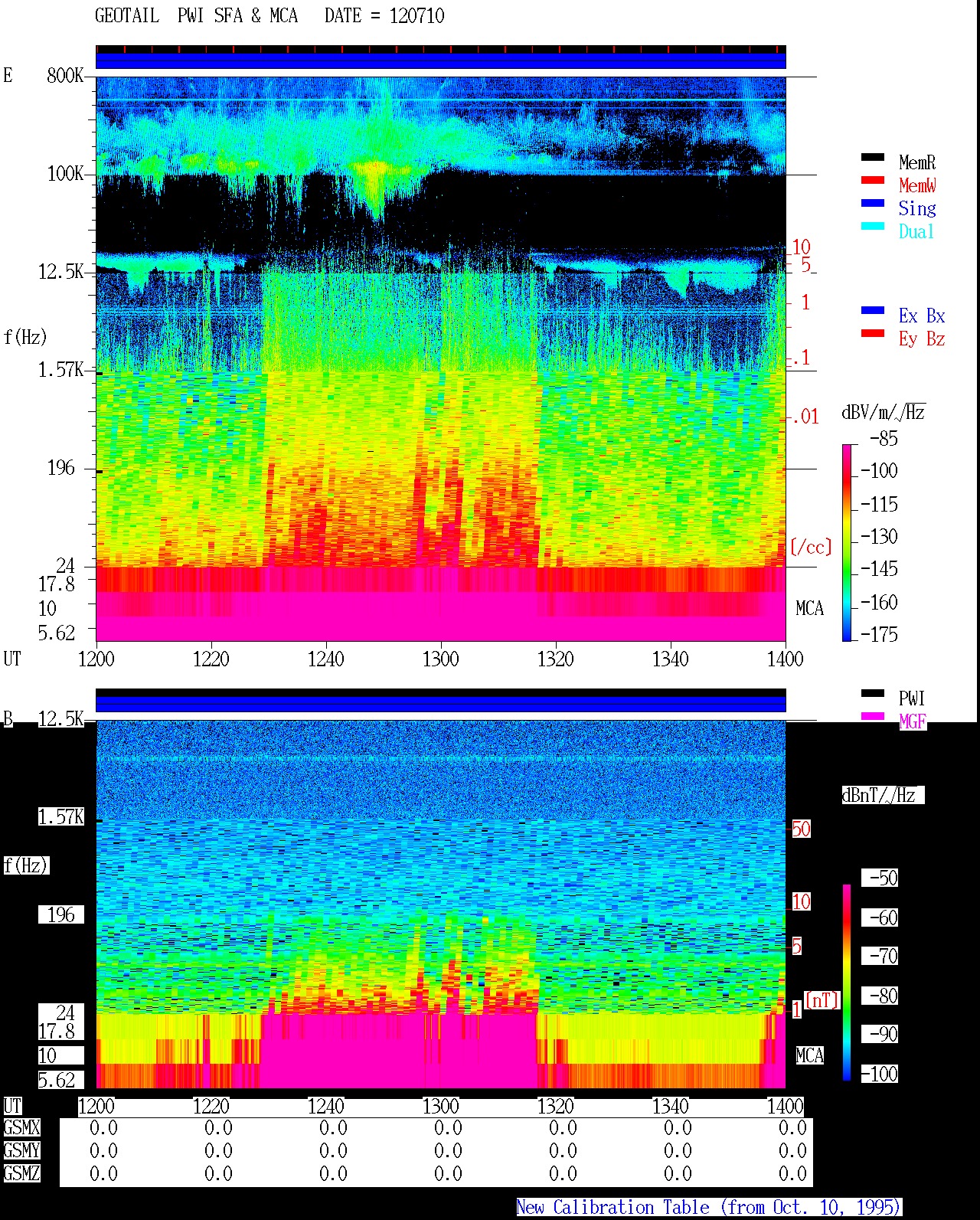Select the "1240" time tick under the E panel

pyautogui.click(x=326, y=659)
